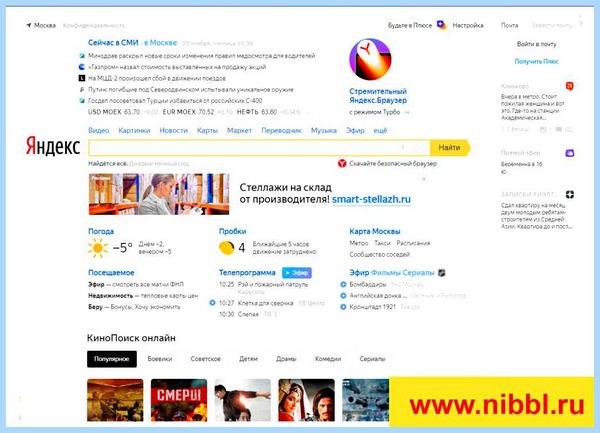Click the sun weather icon
Screen dimensions: 600x433
(x=98, y=248)
